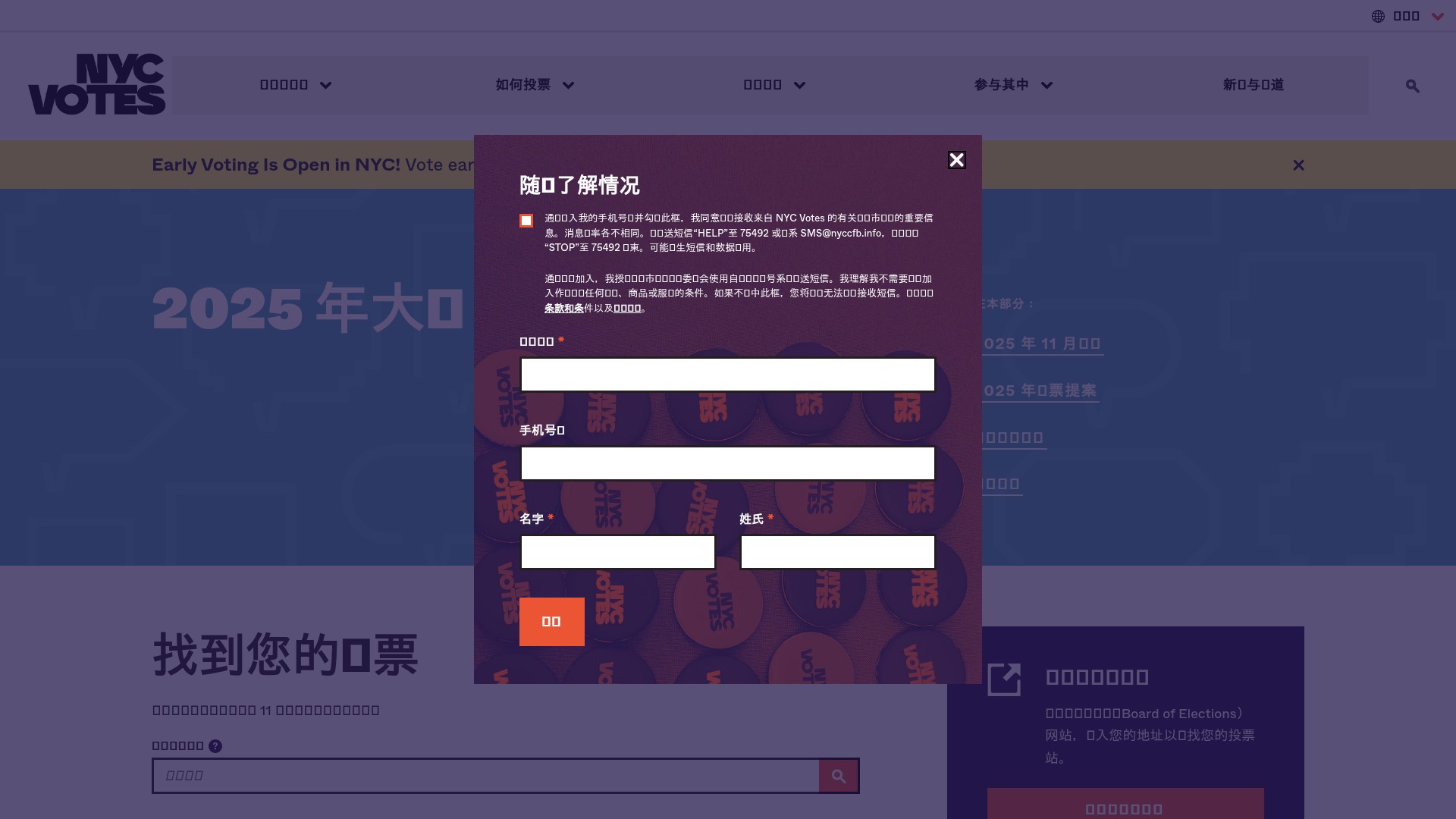Screen dimensions: 1456x819
Task: Go to the news navigation link
Action: [x=1253, y=85]
